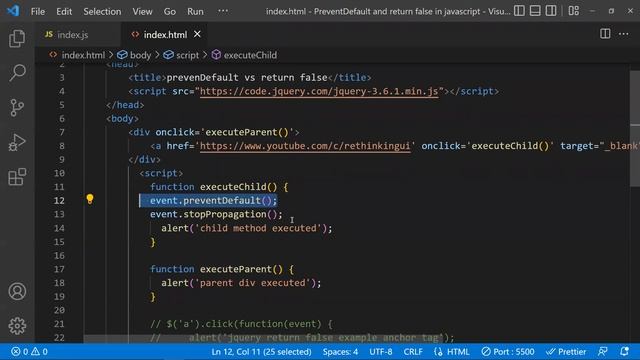The width and height of the screenshot is (640, 360).
Task: Click the alert('parent div executed') line
Action: point(241,283)
